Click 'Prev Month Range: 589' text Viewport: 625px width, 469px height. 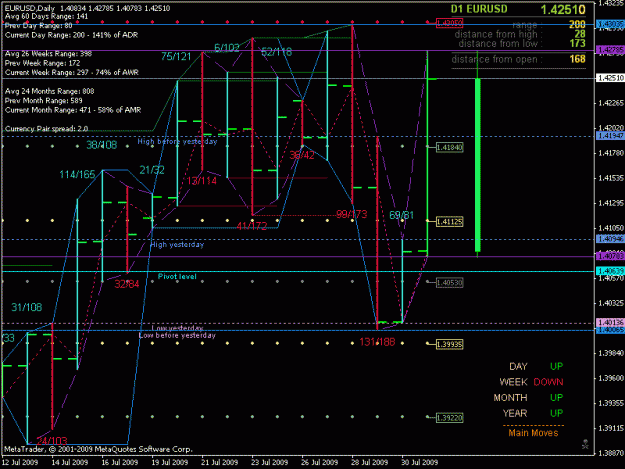pos(43,100)
